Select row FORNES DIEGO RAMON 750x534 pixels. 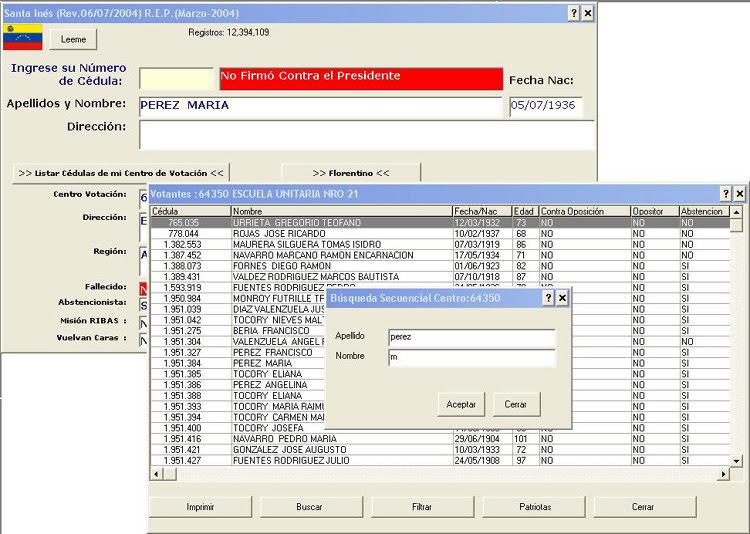click(x=440, y=266)
